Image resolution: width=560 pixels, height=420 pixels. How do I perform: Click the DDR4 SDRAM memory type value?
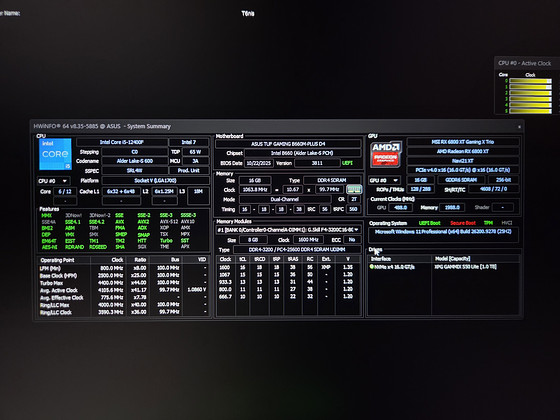pos(332,180)
